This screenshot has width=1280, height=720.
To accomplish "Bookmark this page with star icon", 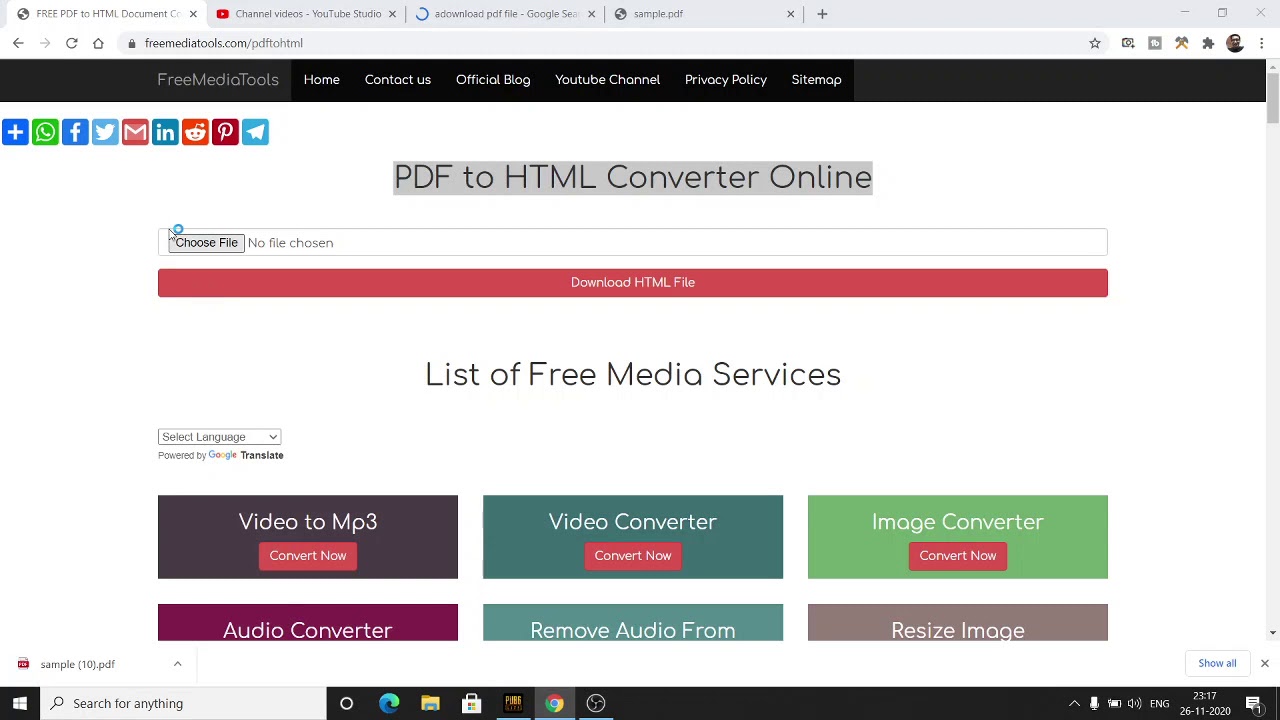I will click(1095, 43).
